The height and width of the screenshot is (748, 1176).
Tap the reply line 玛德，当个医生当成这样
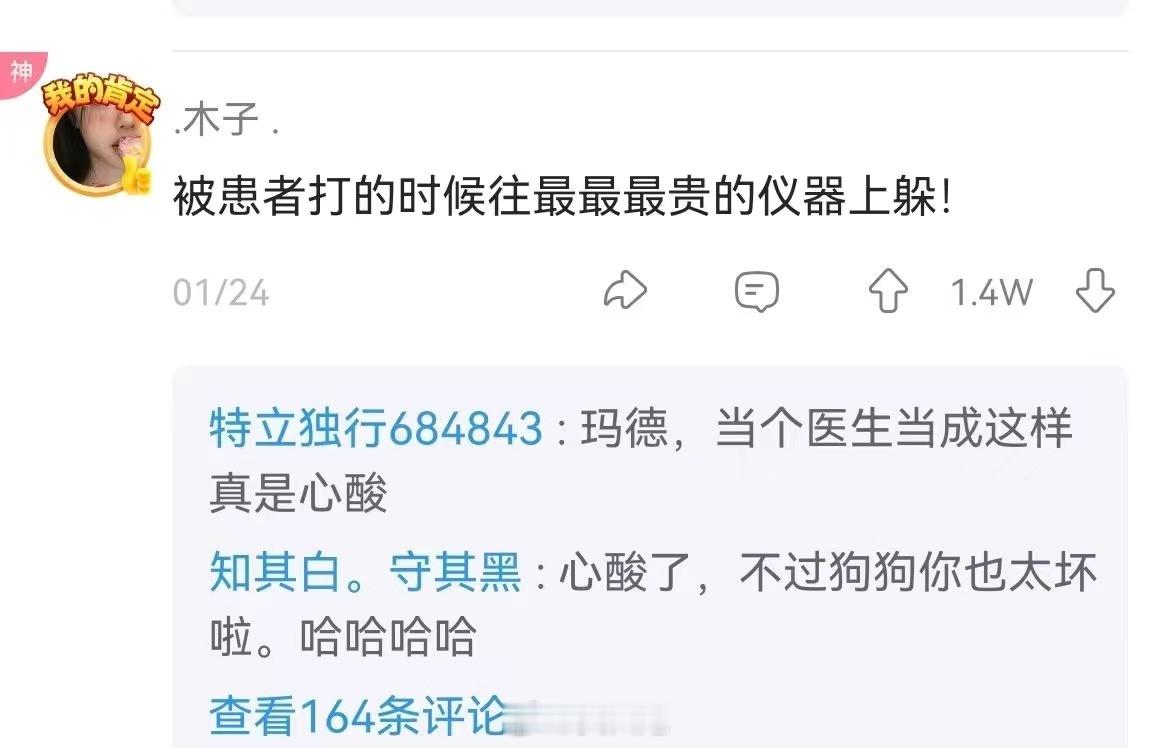(x=826, y=428)
